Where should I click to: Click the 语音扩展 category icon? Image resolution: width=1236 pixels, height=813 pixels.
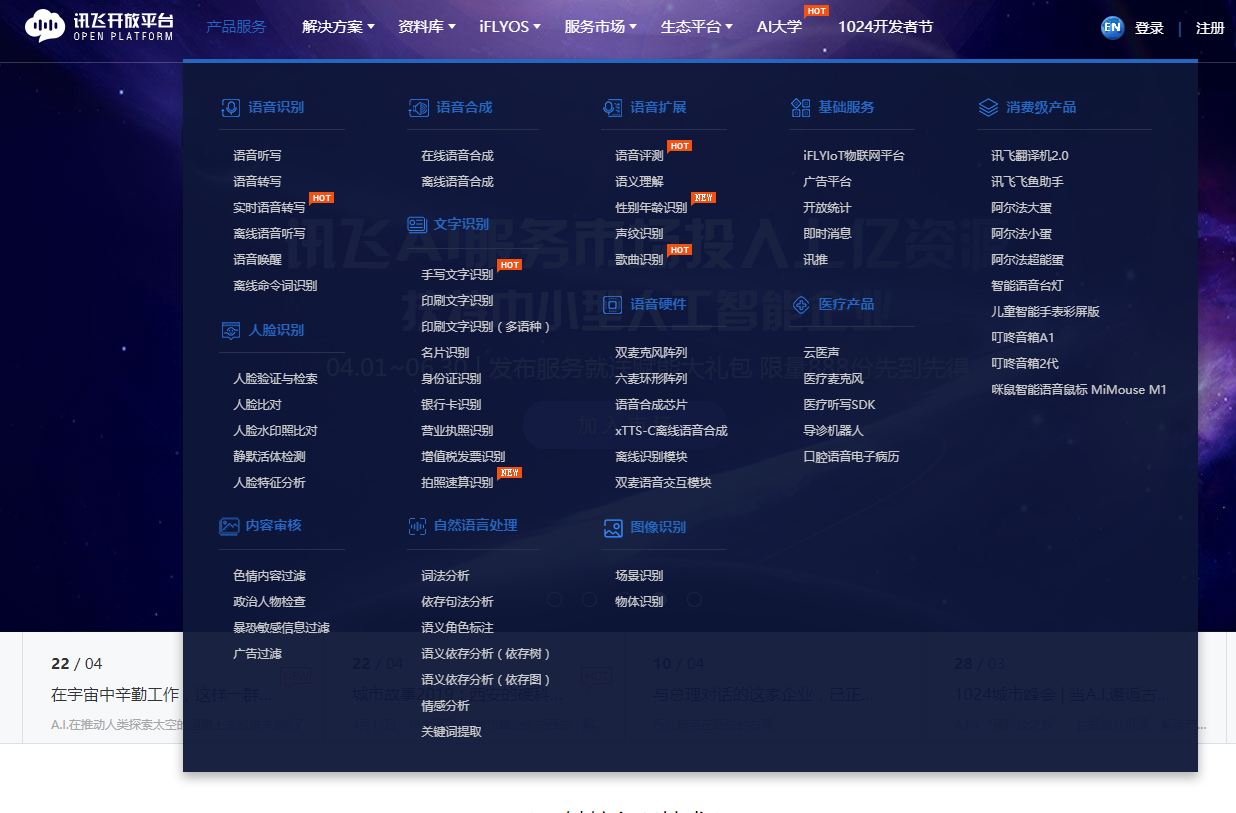point(612,108)
